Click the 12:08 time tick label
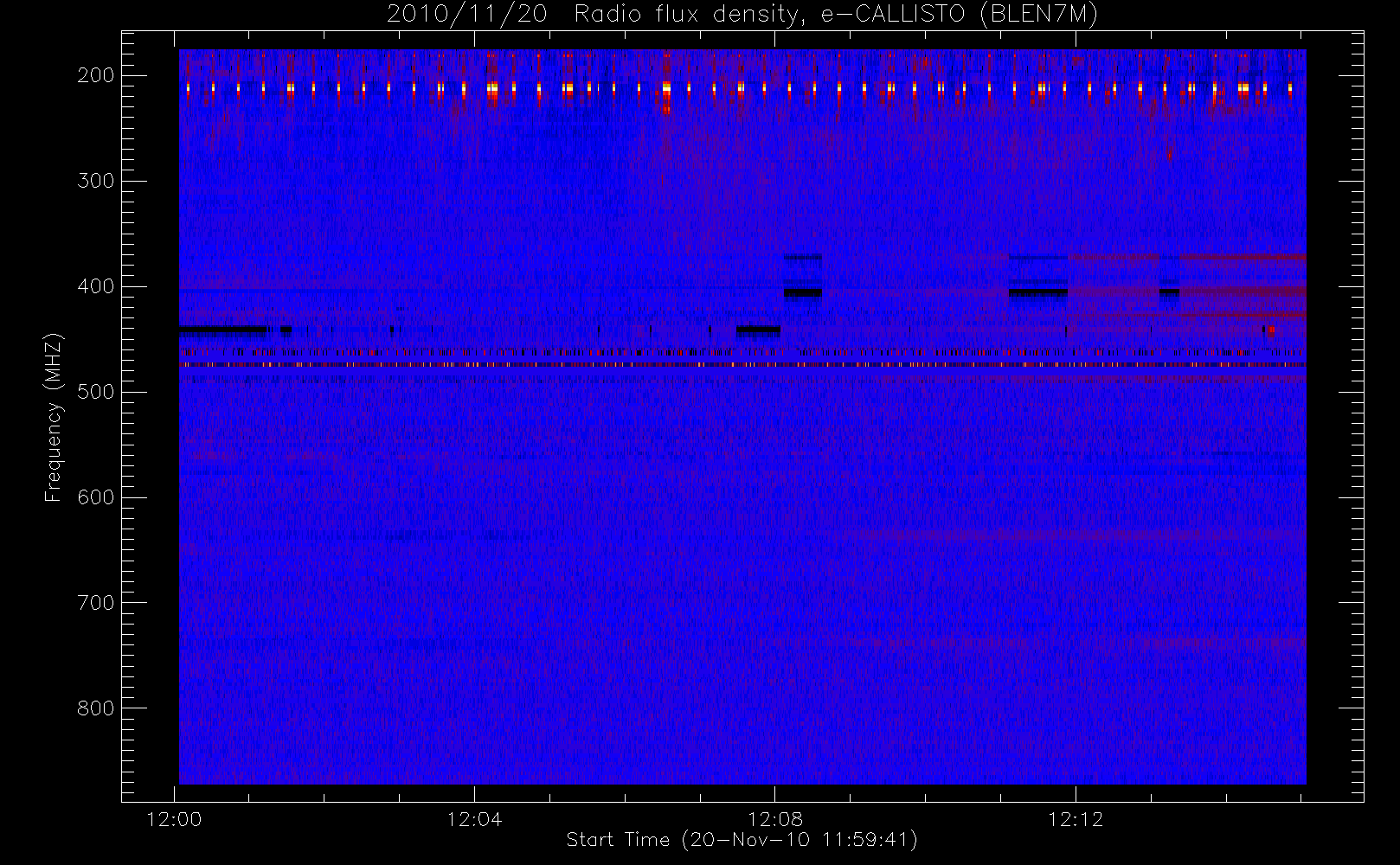1400x865 pixels. 775,819
